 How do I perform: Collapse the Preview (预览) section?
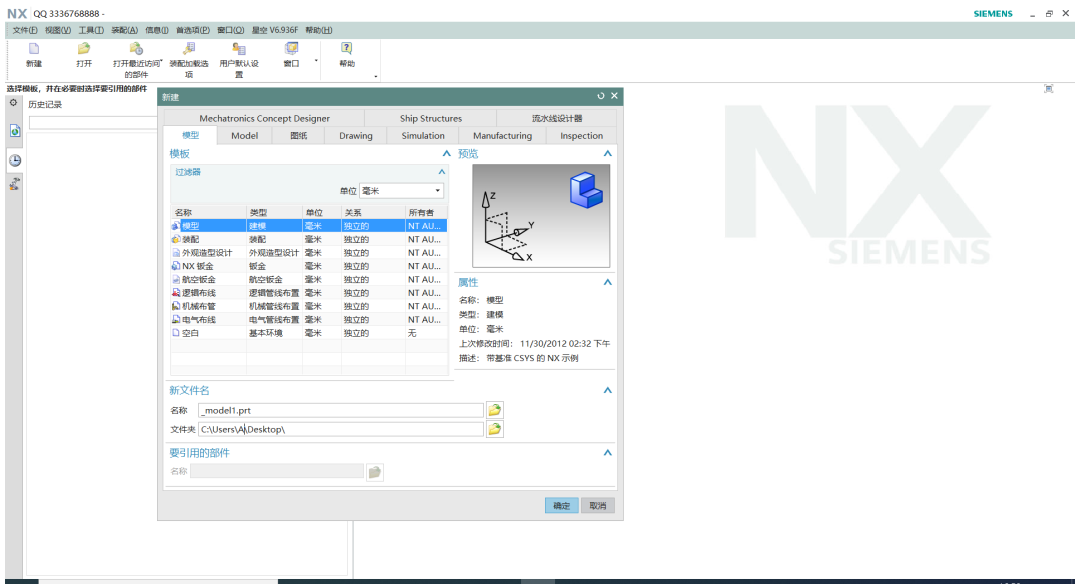tap(608, 154)
